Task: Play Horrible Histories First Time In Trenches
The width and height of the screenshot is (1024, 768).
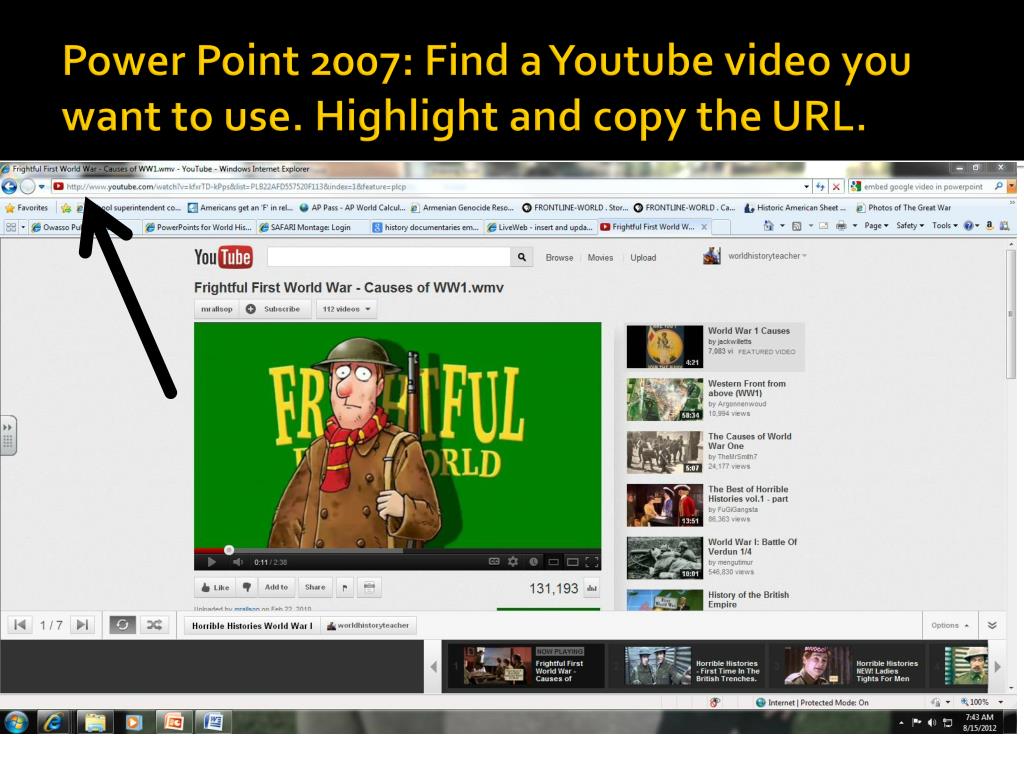Action: (688, 666)
